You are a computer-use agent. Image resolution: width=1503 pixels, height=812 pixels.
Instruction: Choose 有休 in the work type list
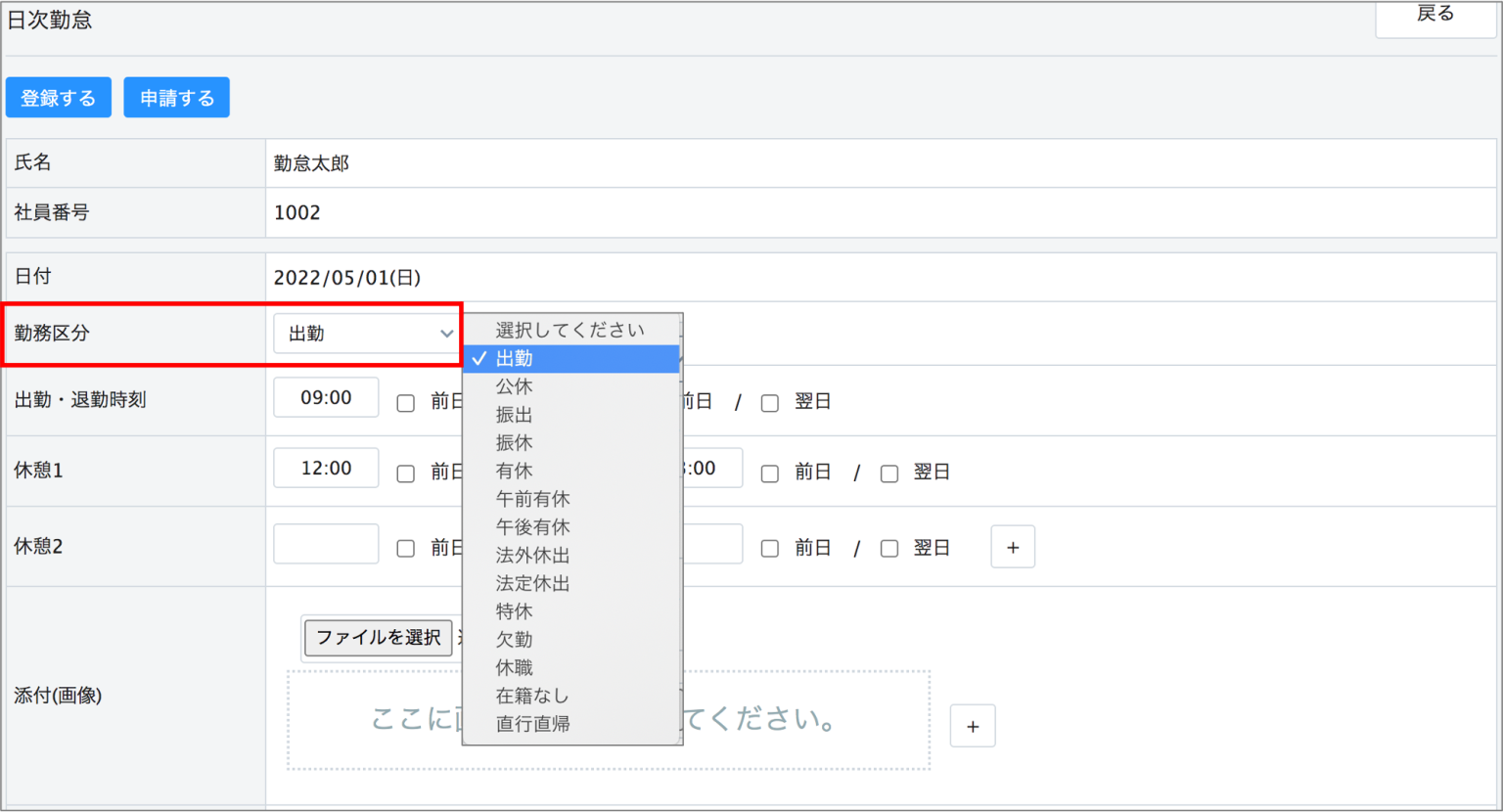(515, 472)
